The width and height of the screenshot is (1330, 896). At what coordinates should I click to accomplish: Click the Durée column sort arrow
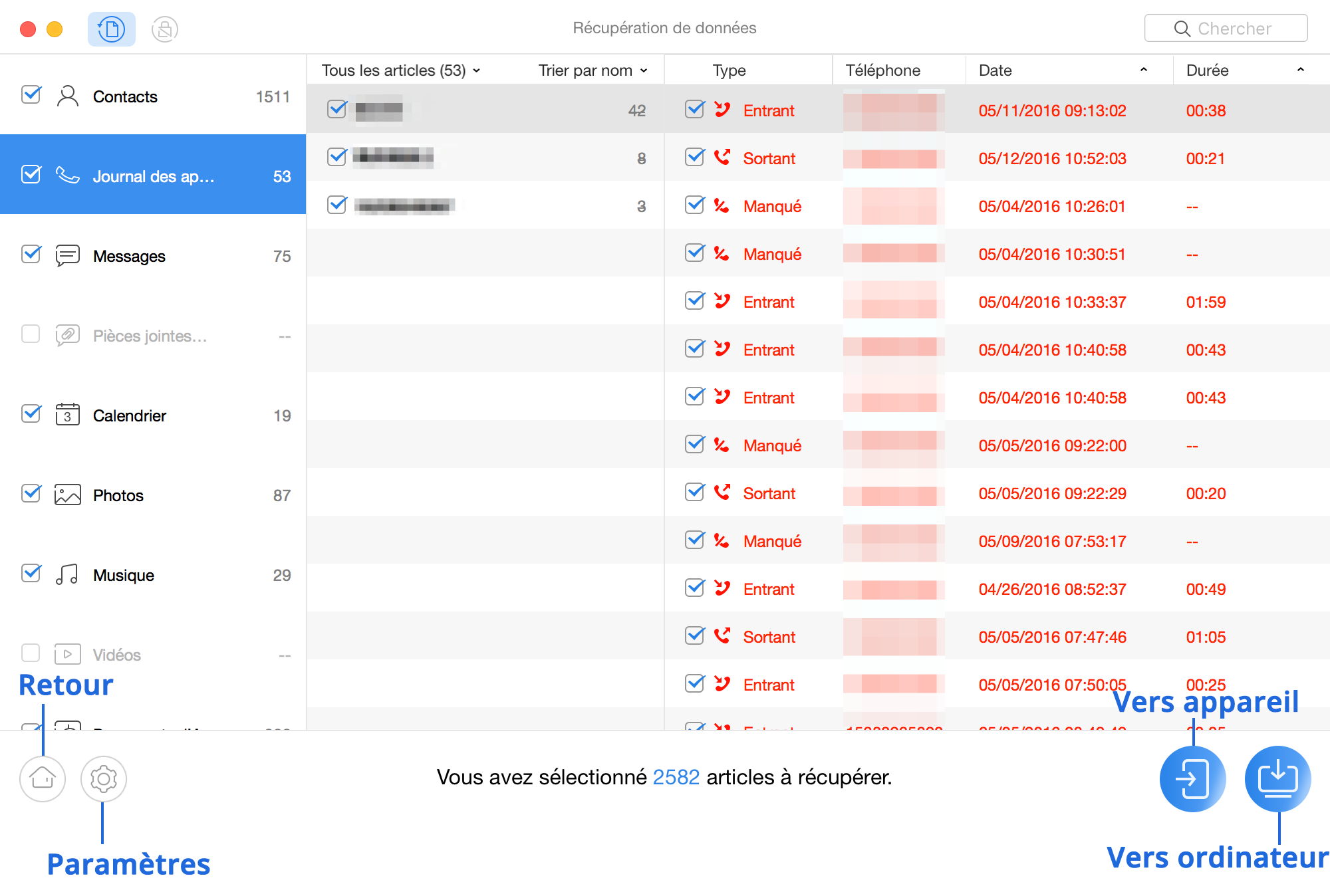tap(1301, 70)
